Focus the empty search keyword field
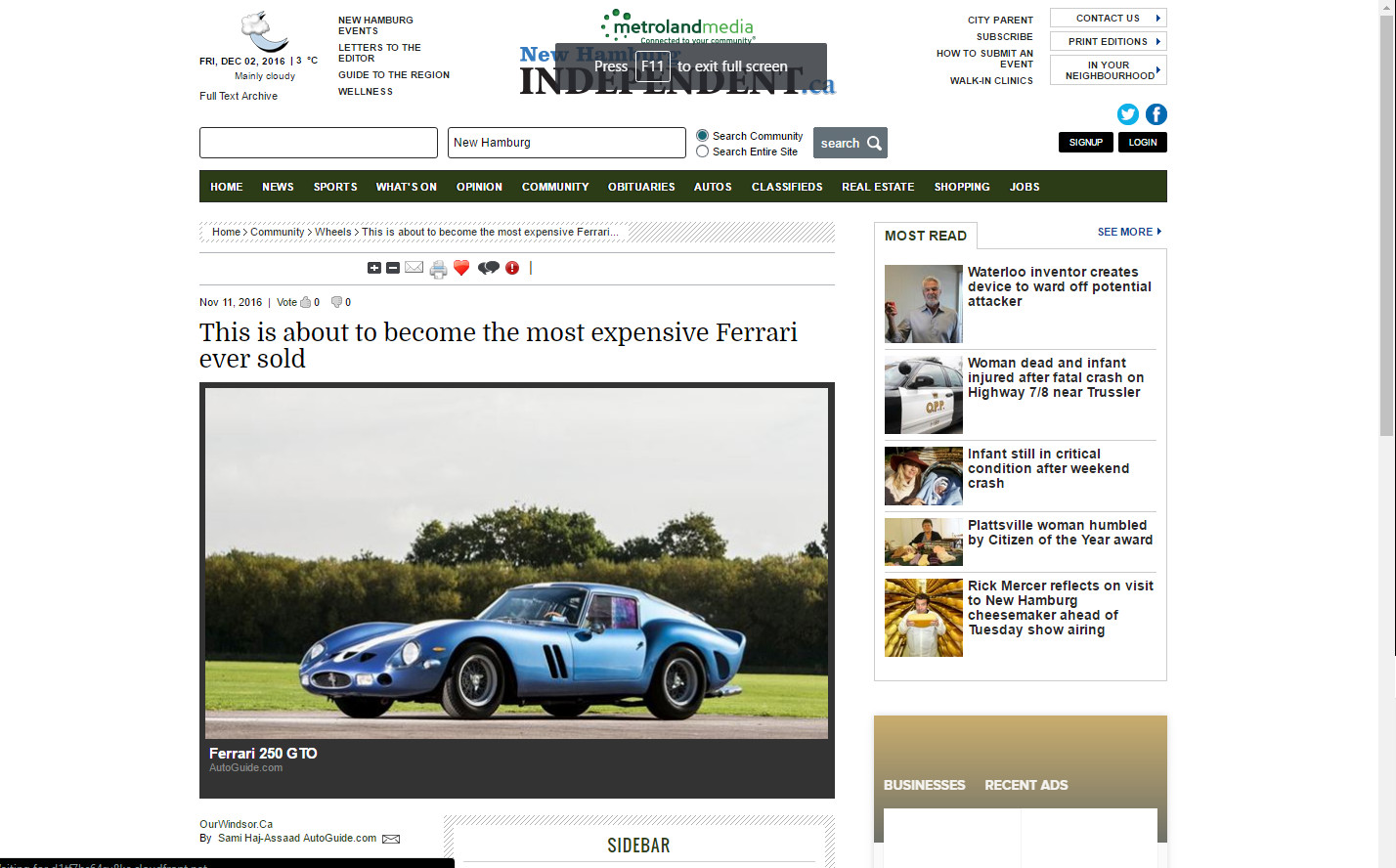The image size is (1396, 868). (319, 143)
